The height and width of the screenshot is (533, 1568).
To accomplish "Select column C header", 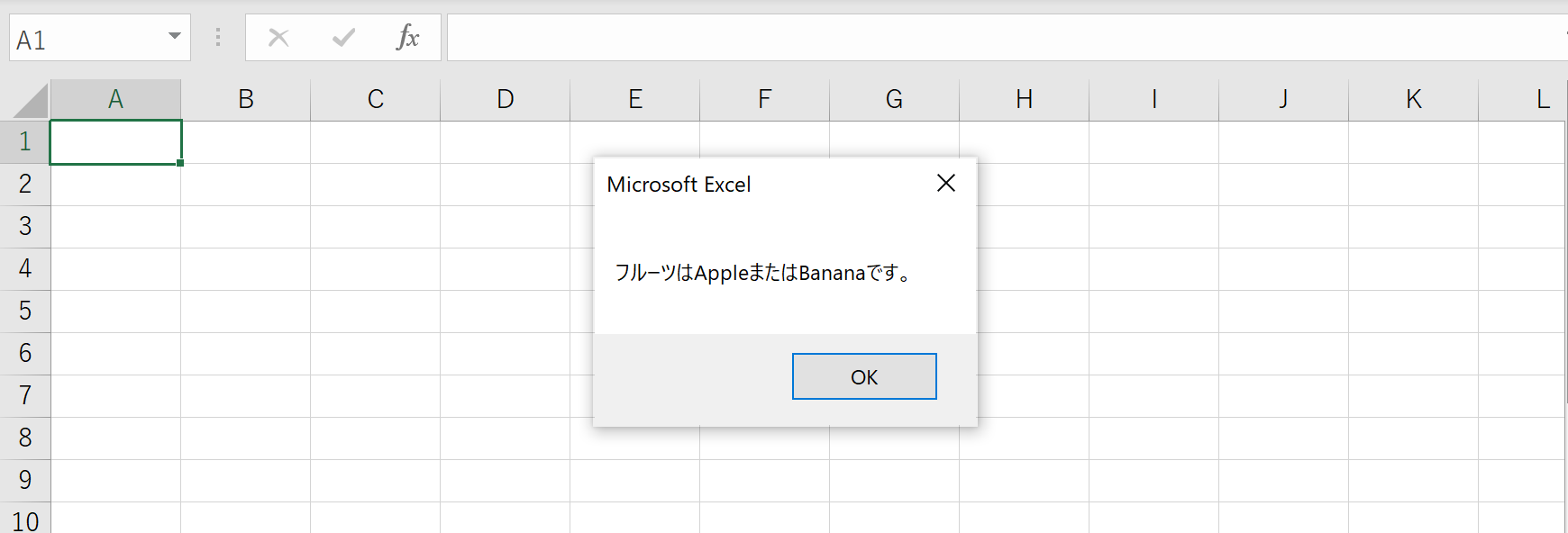I will [x=375, y=99].
